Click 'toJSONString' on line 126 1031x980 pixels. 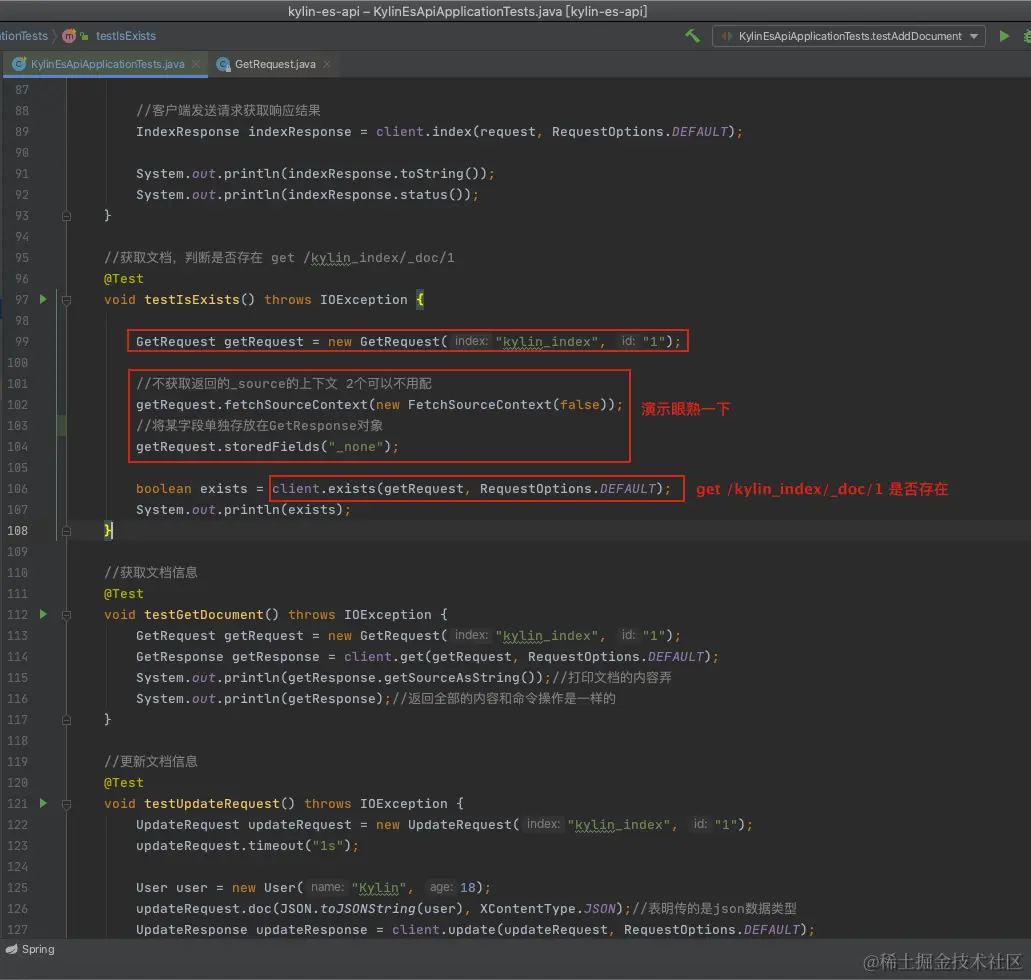tap(368, 908)
